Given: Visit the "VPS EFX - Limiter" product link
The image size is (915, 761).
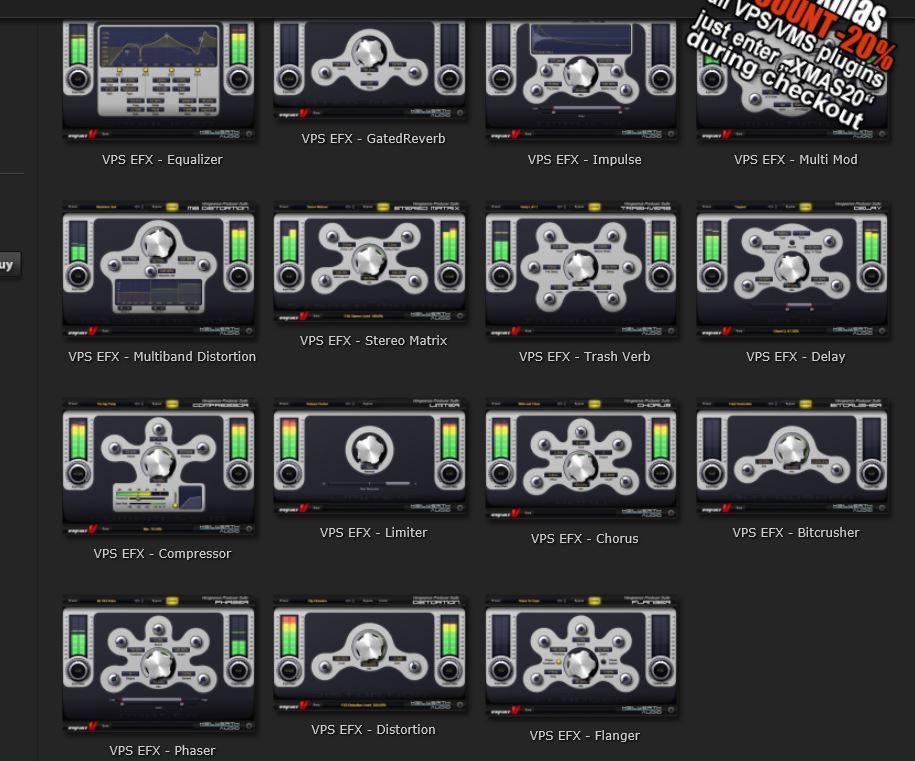Looking at the screenshot, I should coord(373,532).
